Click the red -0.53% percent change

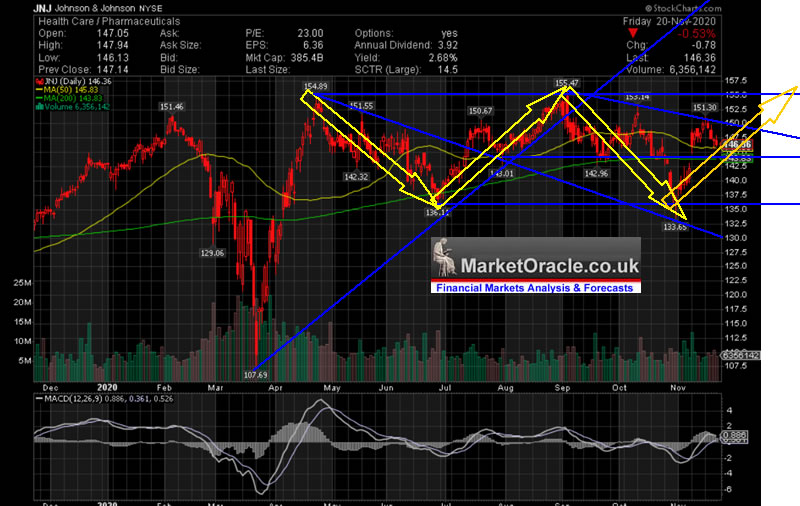pyautogui.click(x=697, y=34)
